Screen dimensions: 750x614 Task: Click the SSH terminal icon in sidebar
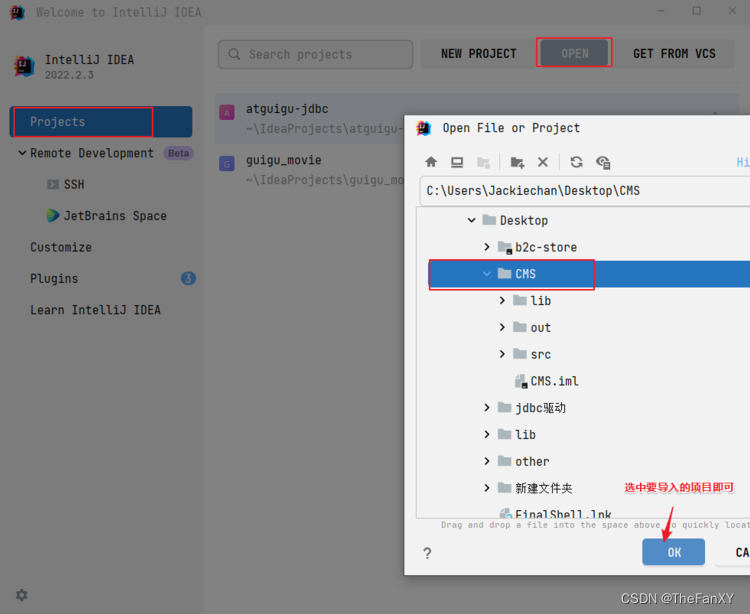pyautogui.click(x=53, y=184)
